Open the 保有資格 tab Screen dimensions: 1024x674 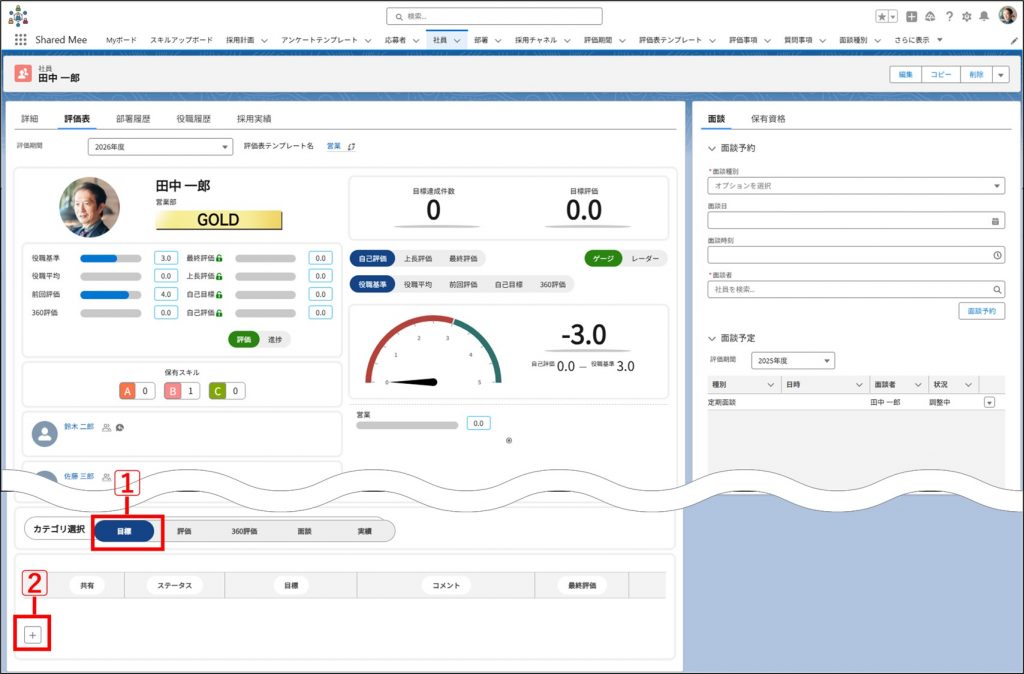(768, 118)
